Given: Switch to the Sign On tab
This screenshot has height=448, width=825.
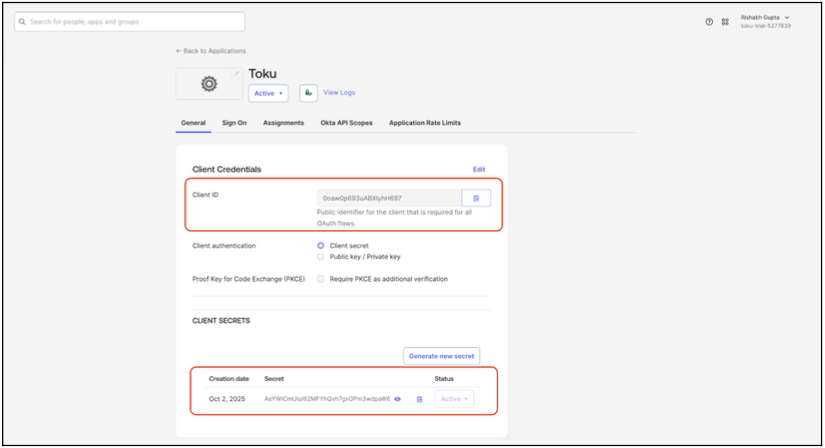Looking at the screenshot, I should tap(234, 123).
